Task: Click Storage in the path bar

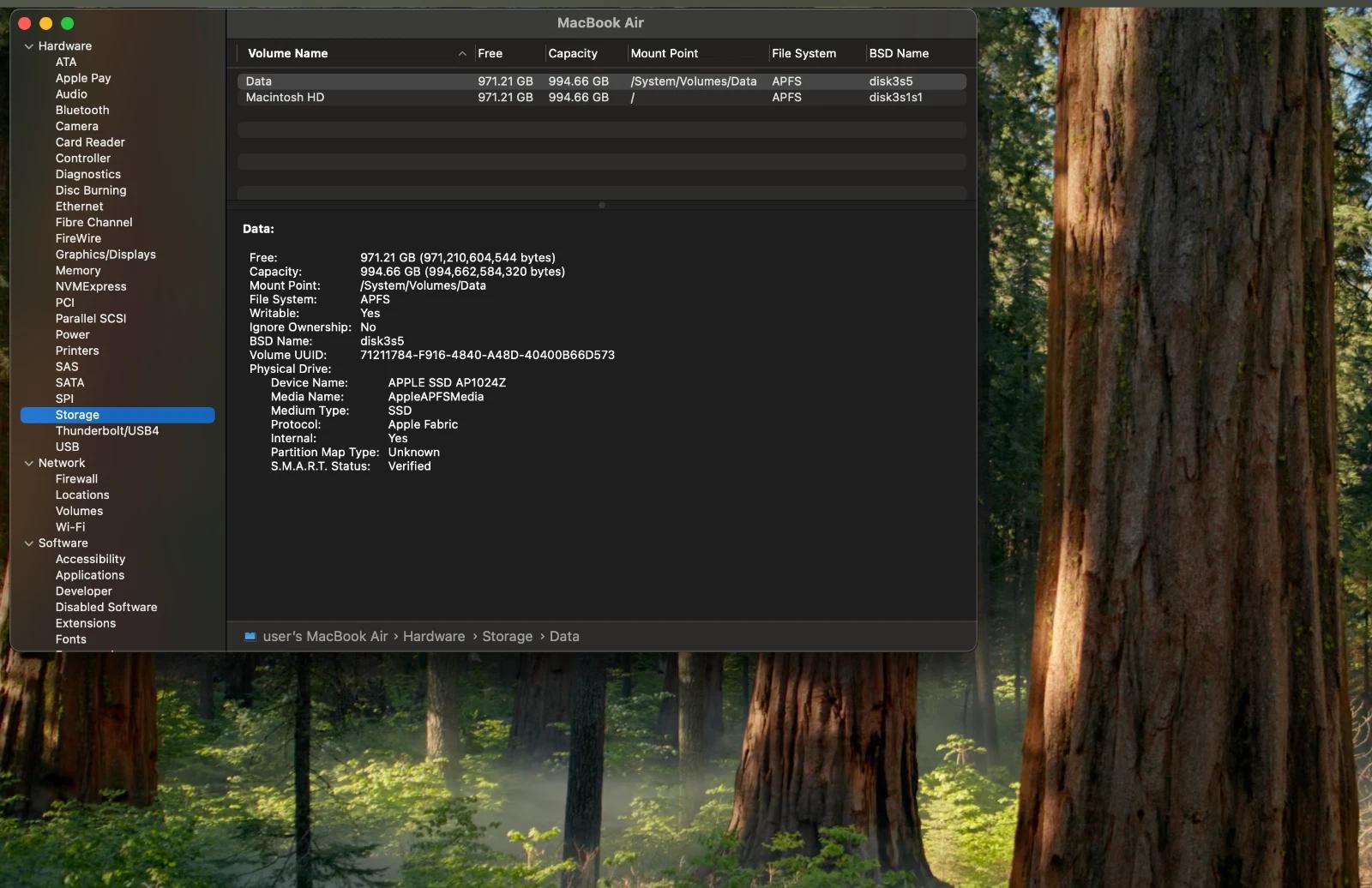Action: (507, 636)
